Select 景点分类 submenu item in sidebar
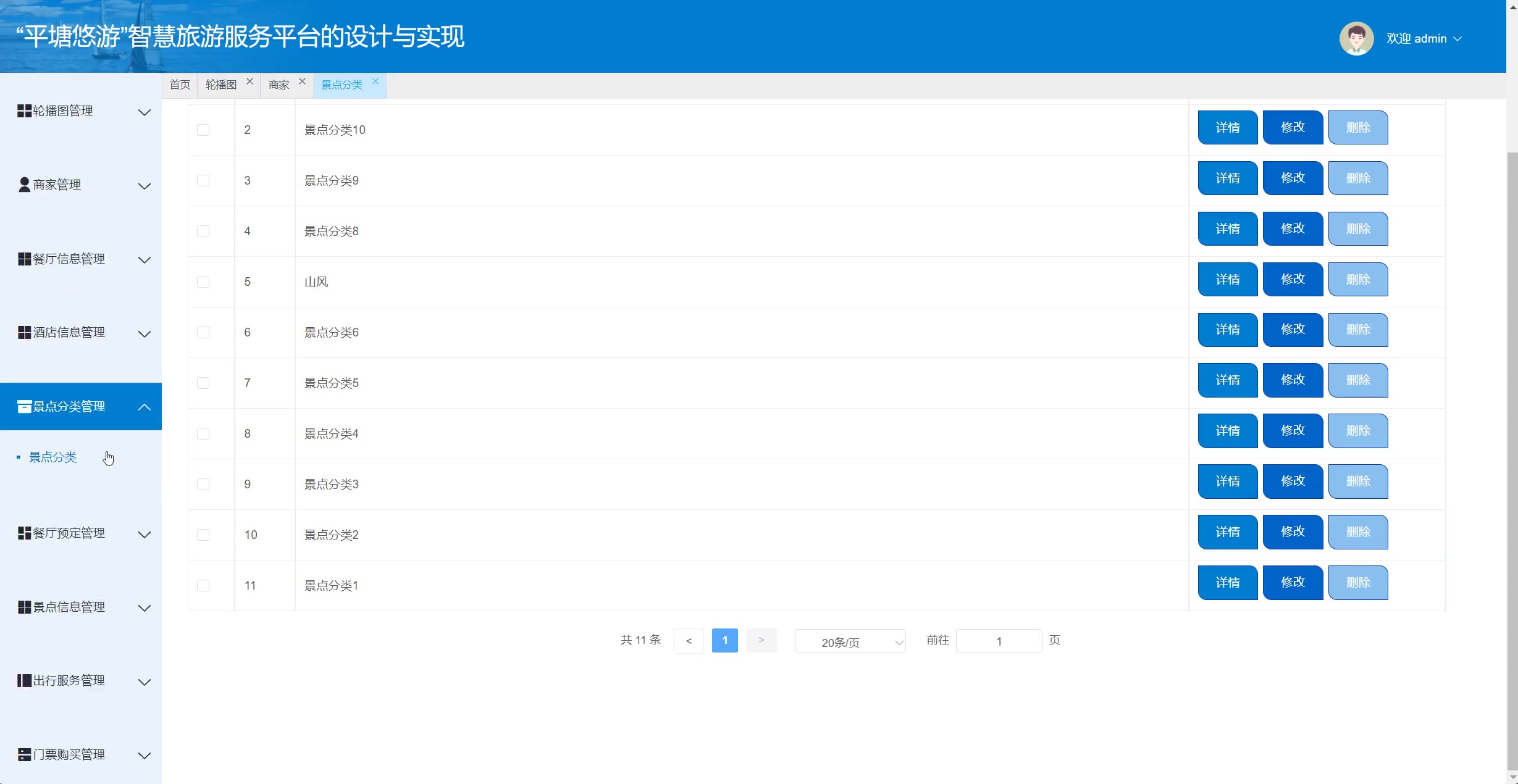This screenshot has height=784, width=1518. tap(53, 457)
